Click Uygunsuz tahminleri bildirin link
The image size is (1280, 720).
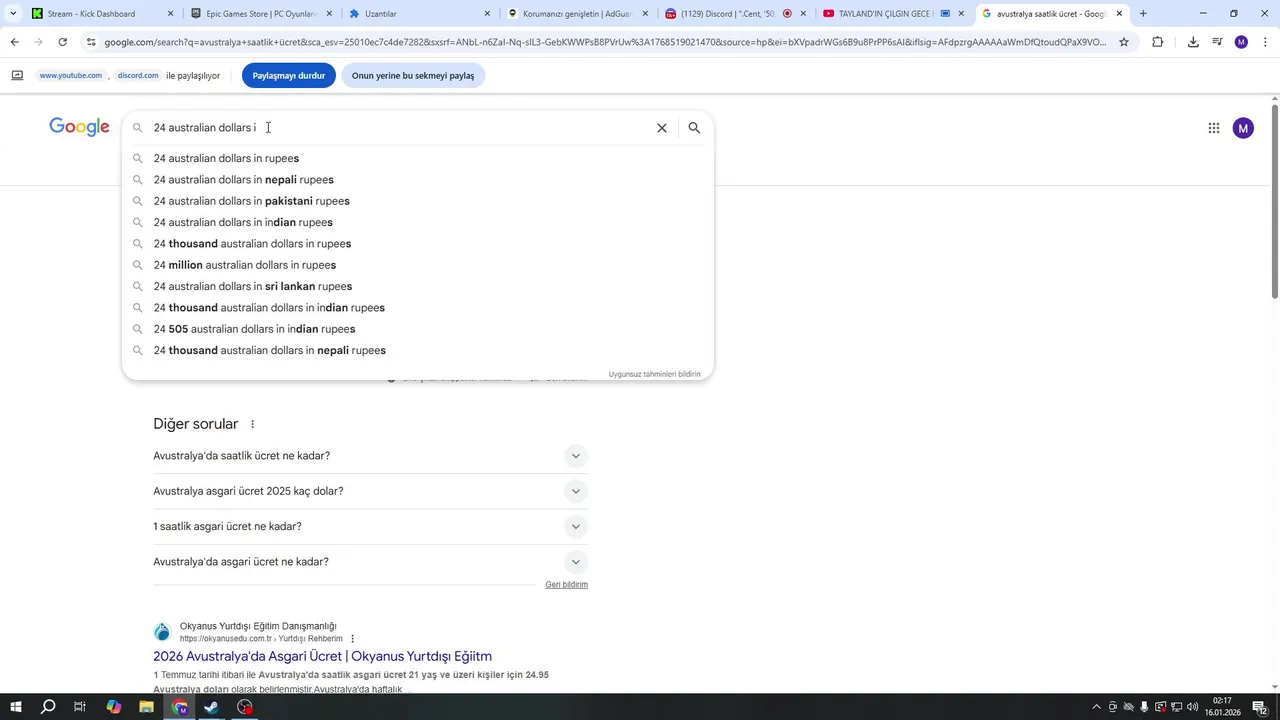654,374
